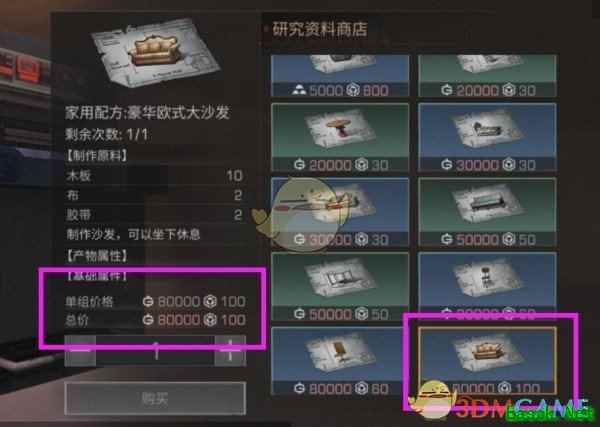Click the 研究资料商店 shop header
600x427 pixels.
click(320, 29)
